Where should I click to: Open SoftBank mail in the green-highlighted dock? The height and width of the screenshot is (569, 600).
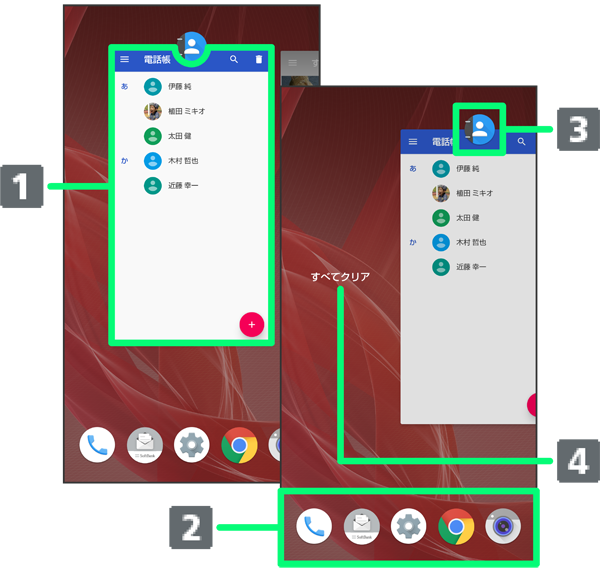tap(361, 526)
